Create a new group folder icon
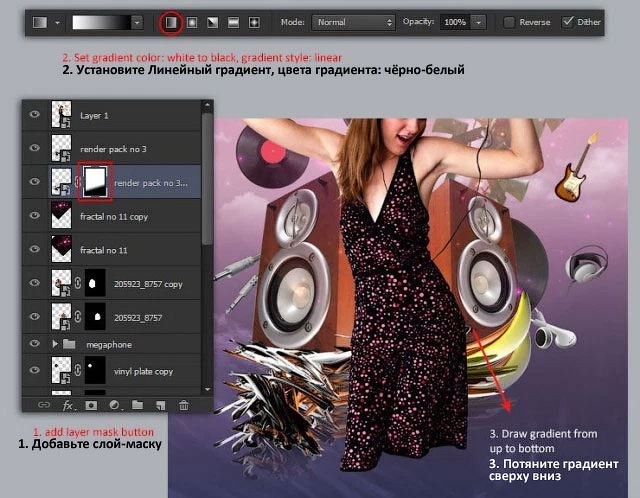 (x=138, y=405)
